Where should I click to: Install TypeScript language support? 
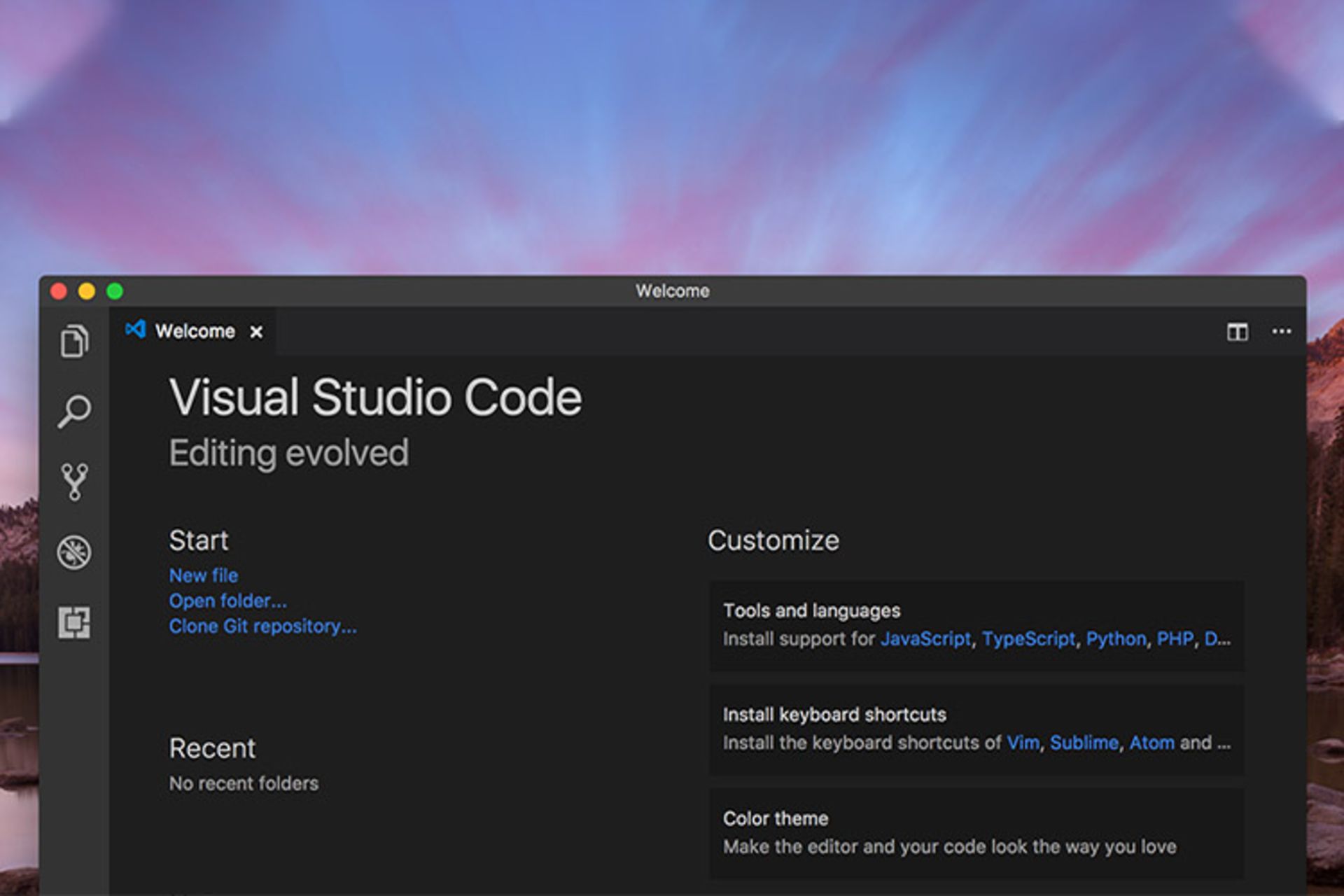coord(1028,638)
